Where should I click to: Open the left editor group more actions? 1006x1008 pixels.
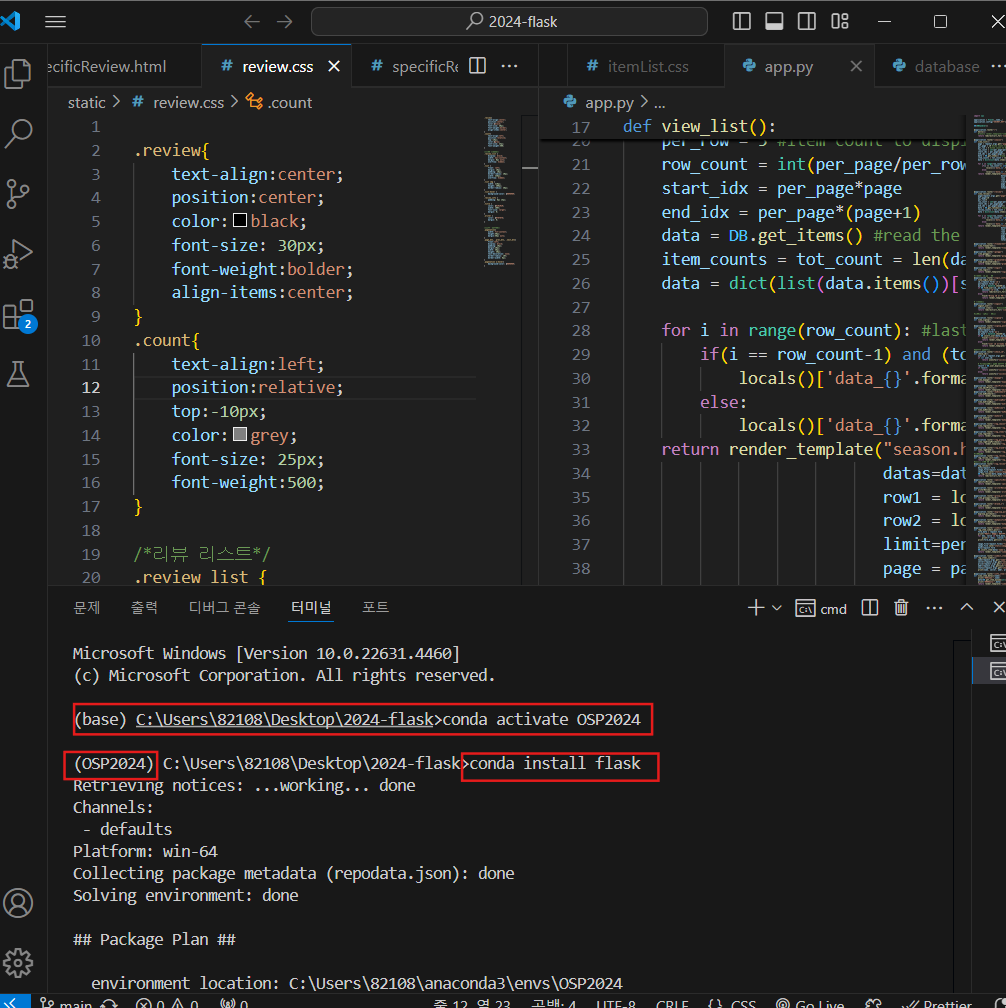509,66
